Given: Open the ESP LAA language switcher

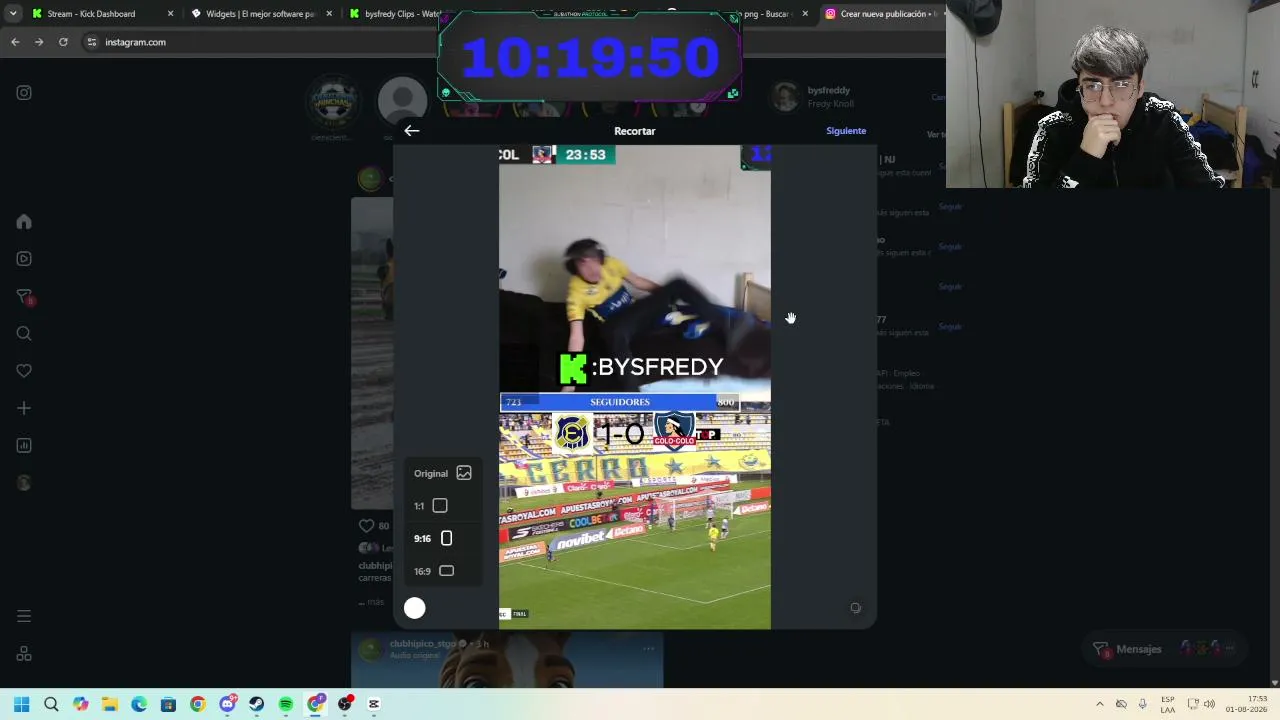Looking at the screenshot, I should pos(1168,704).
